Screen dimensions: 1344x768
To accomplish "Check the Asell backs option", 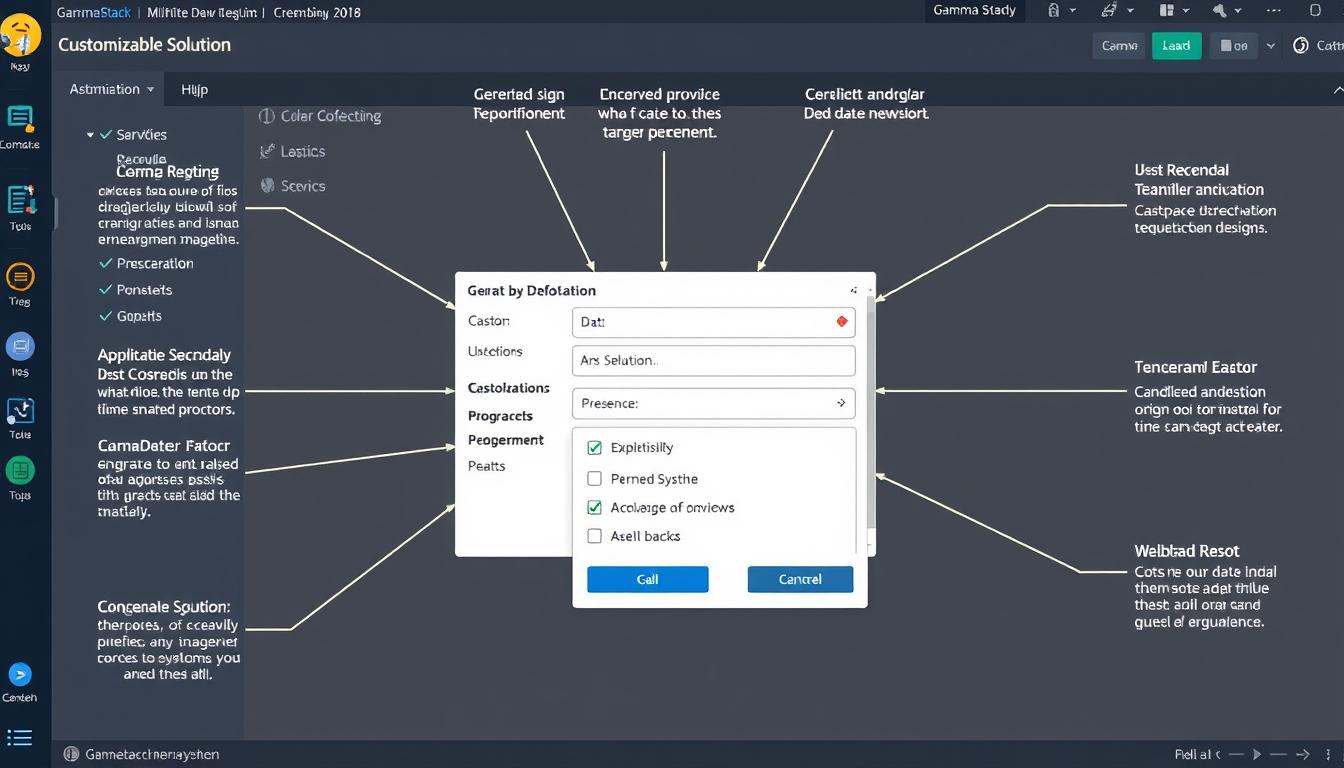I will pos(595,536).
